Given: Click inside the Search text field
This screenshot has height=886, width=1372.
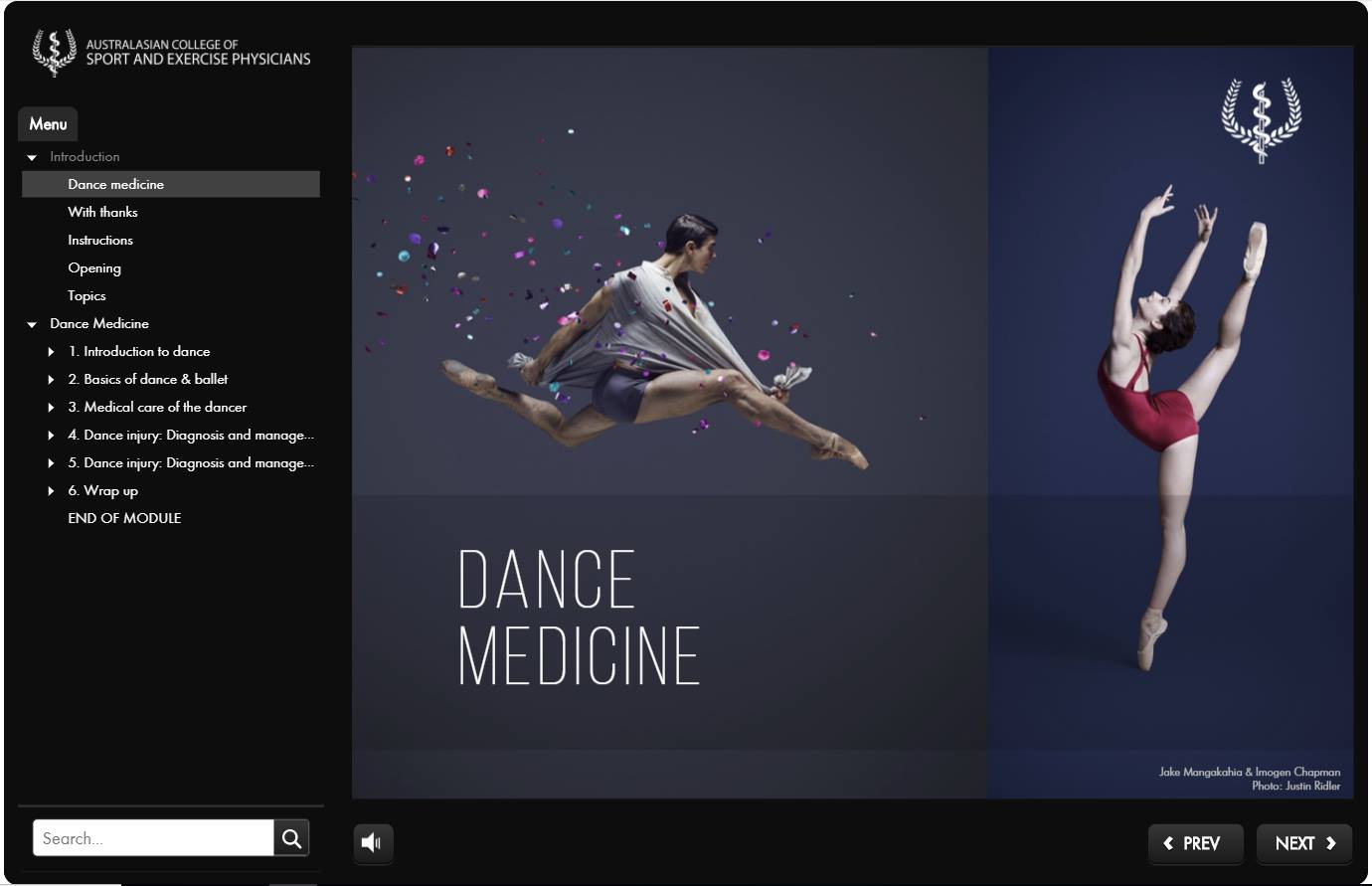Looking at the screenshot, I should click(x=154, y=838).
